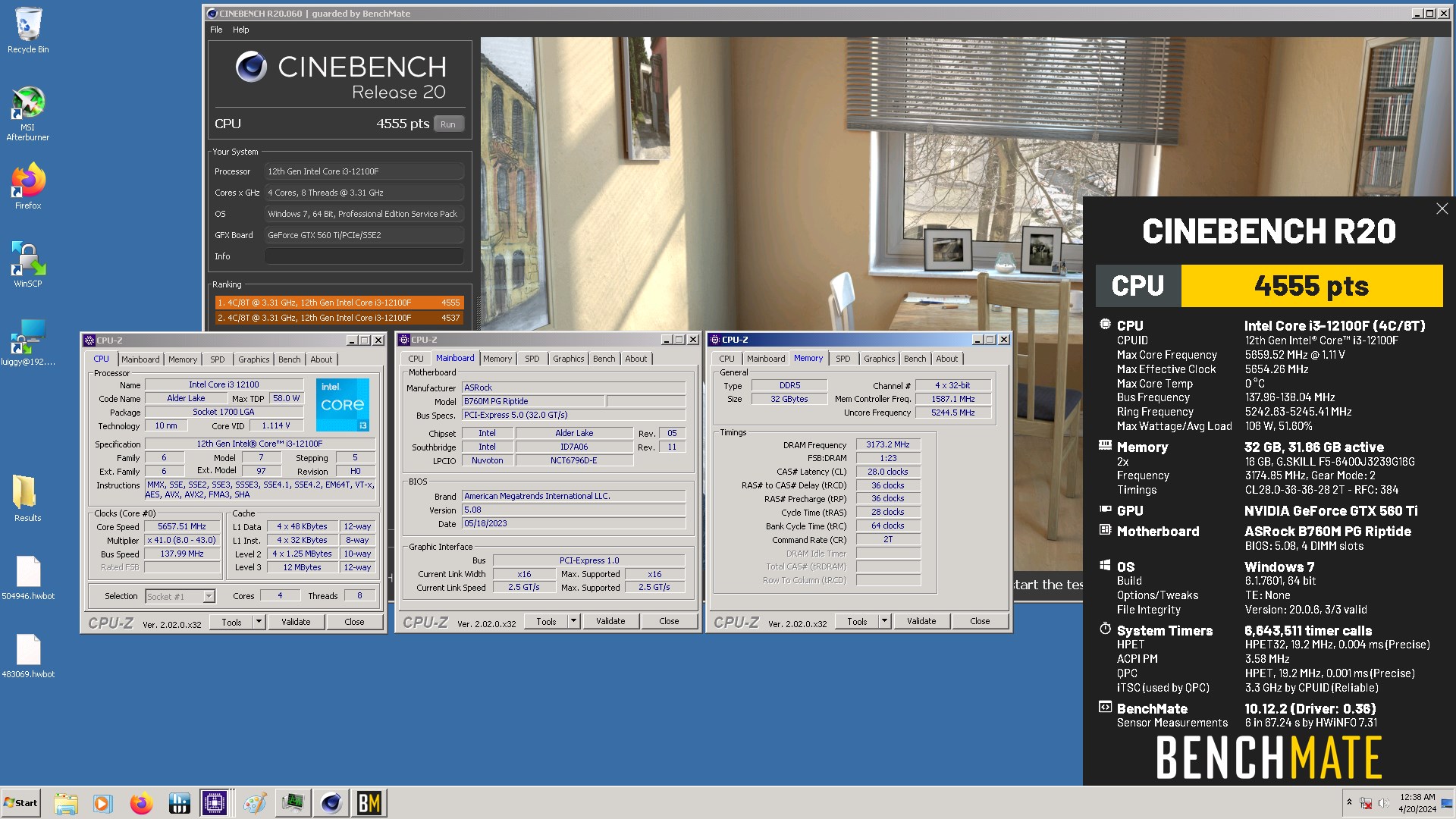Click the Cinebench Info input field

[364, 256]
